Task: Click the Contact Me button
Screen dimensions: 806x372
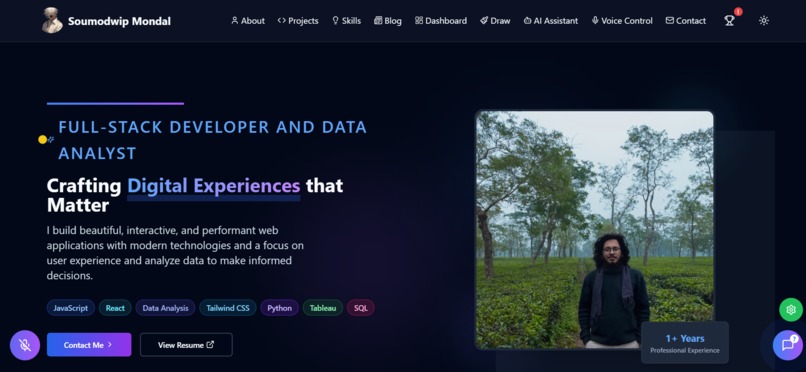Action: tap(89, 345)
